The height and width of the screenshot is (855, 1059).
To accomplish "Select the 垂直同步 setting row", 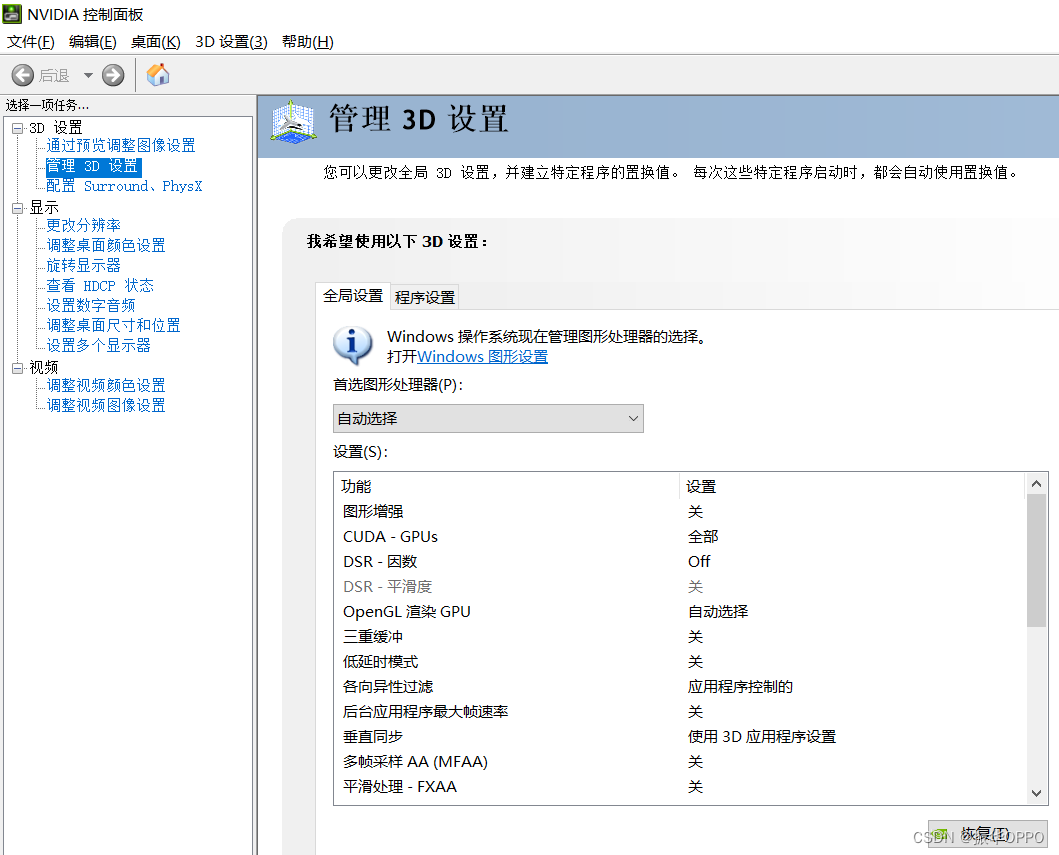I will pyautogui.click(x=679, y=737).
